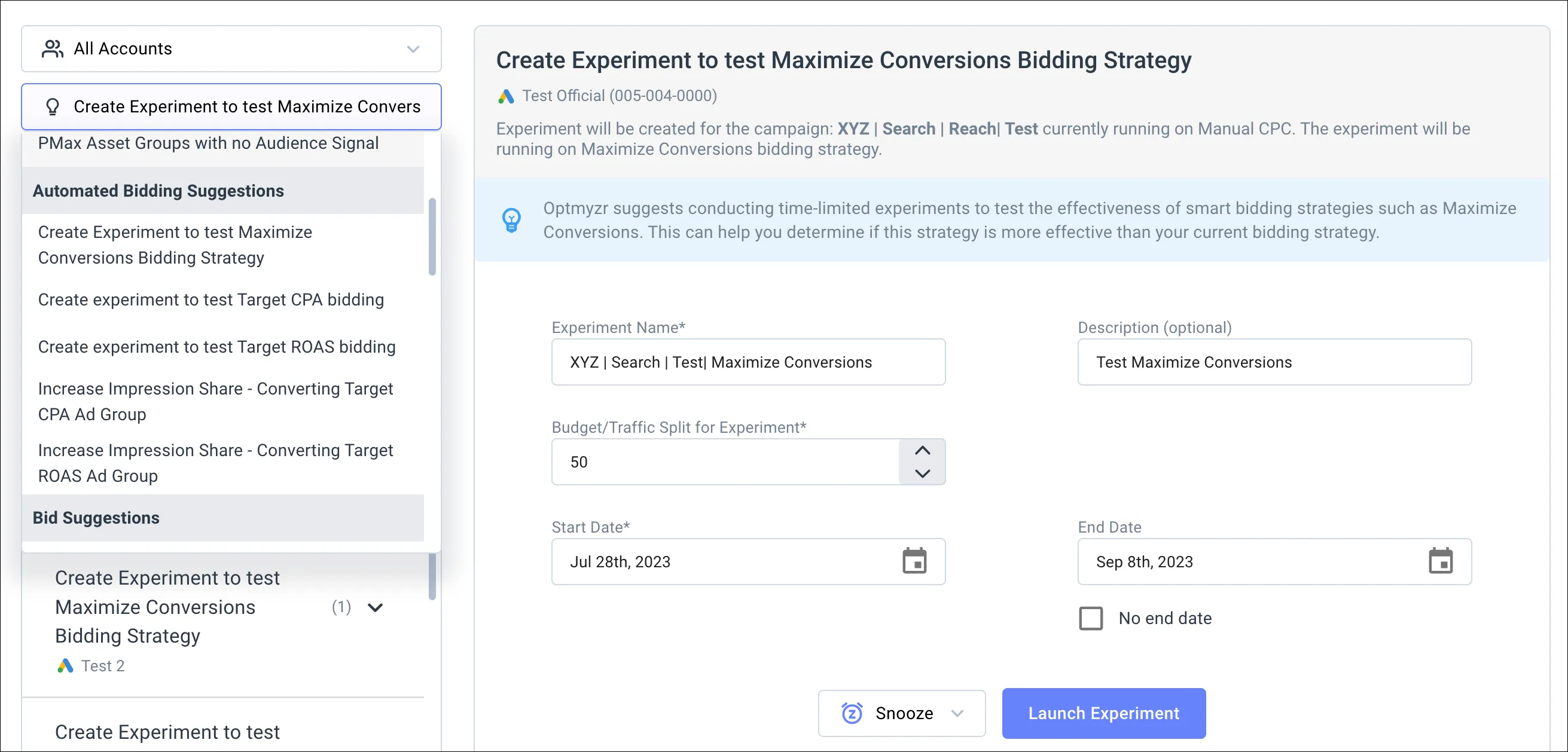Select Increase Impression Share Target CPA Ad Group
Image resolution: width=1568 pixels, height=752 pixels.
[x=223, y=402]
